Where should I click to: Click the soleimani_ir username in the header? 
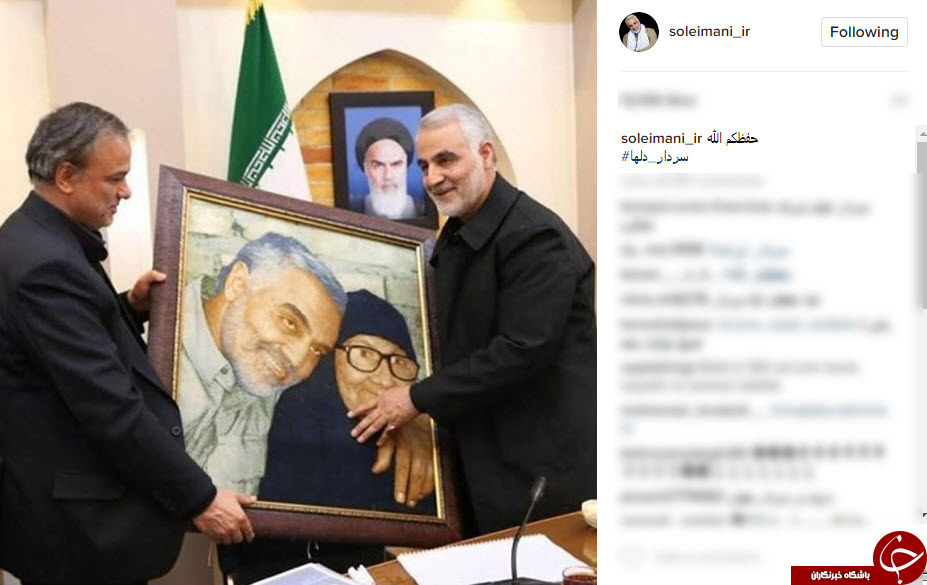pyautogui.click(x=709, y=32)
